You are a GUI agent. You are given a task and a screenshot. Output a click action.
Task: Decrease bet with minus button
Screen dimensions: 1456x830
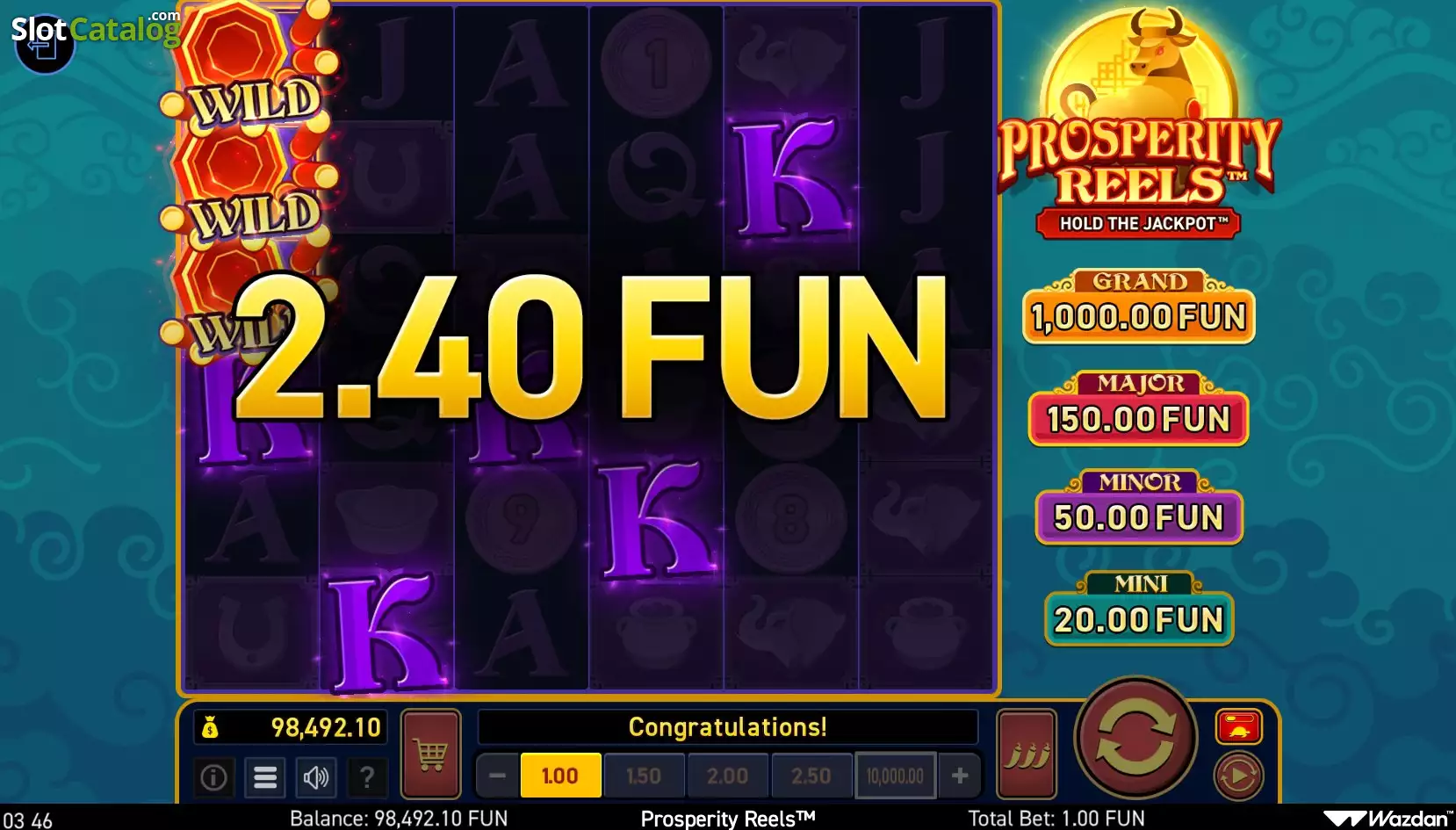(497, 776)
